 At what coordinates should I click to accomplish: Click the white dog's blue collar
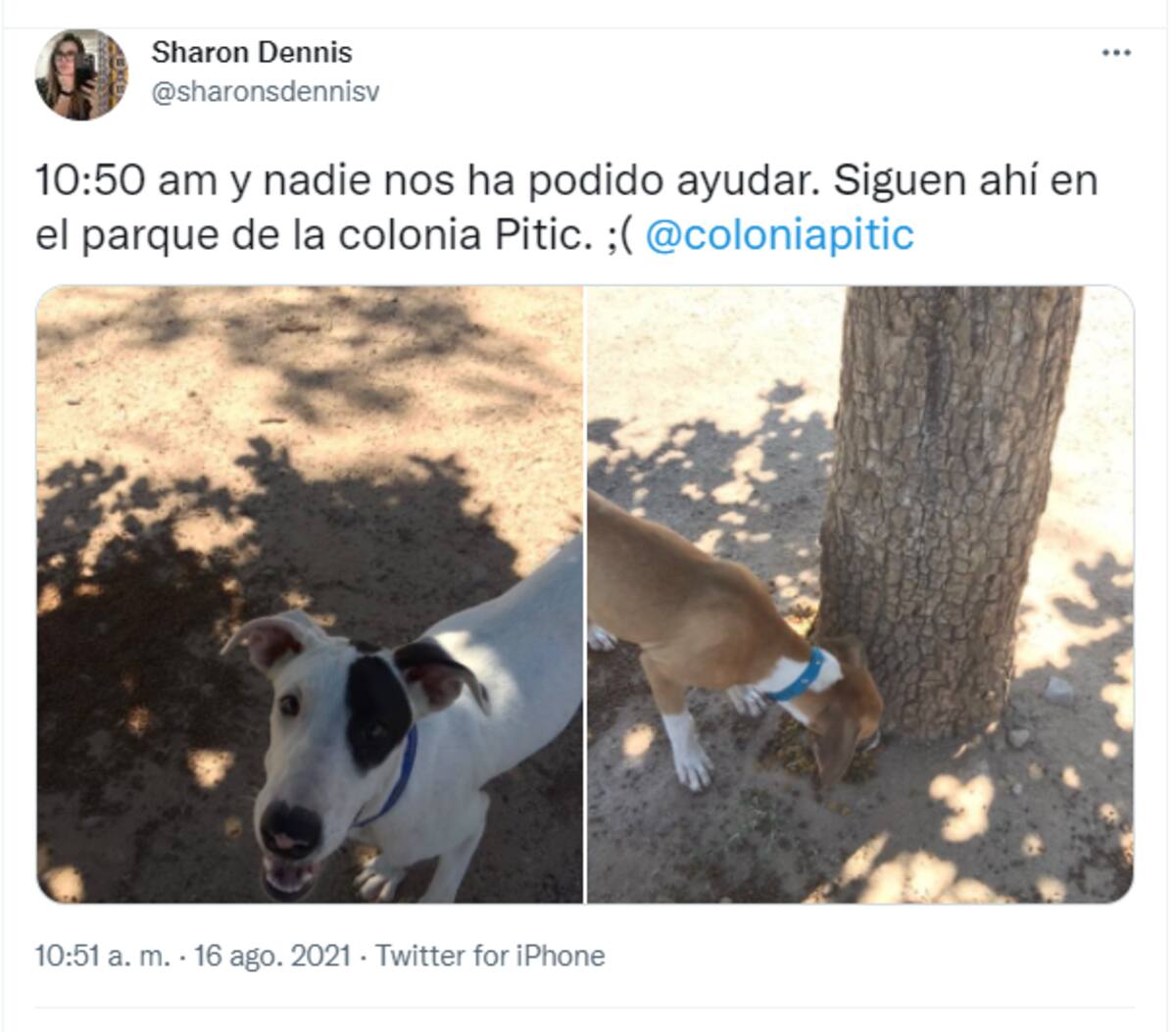pyautogui.click(x=390, y=779)
